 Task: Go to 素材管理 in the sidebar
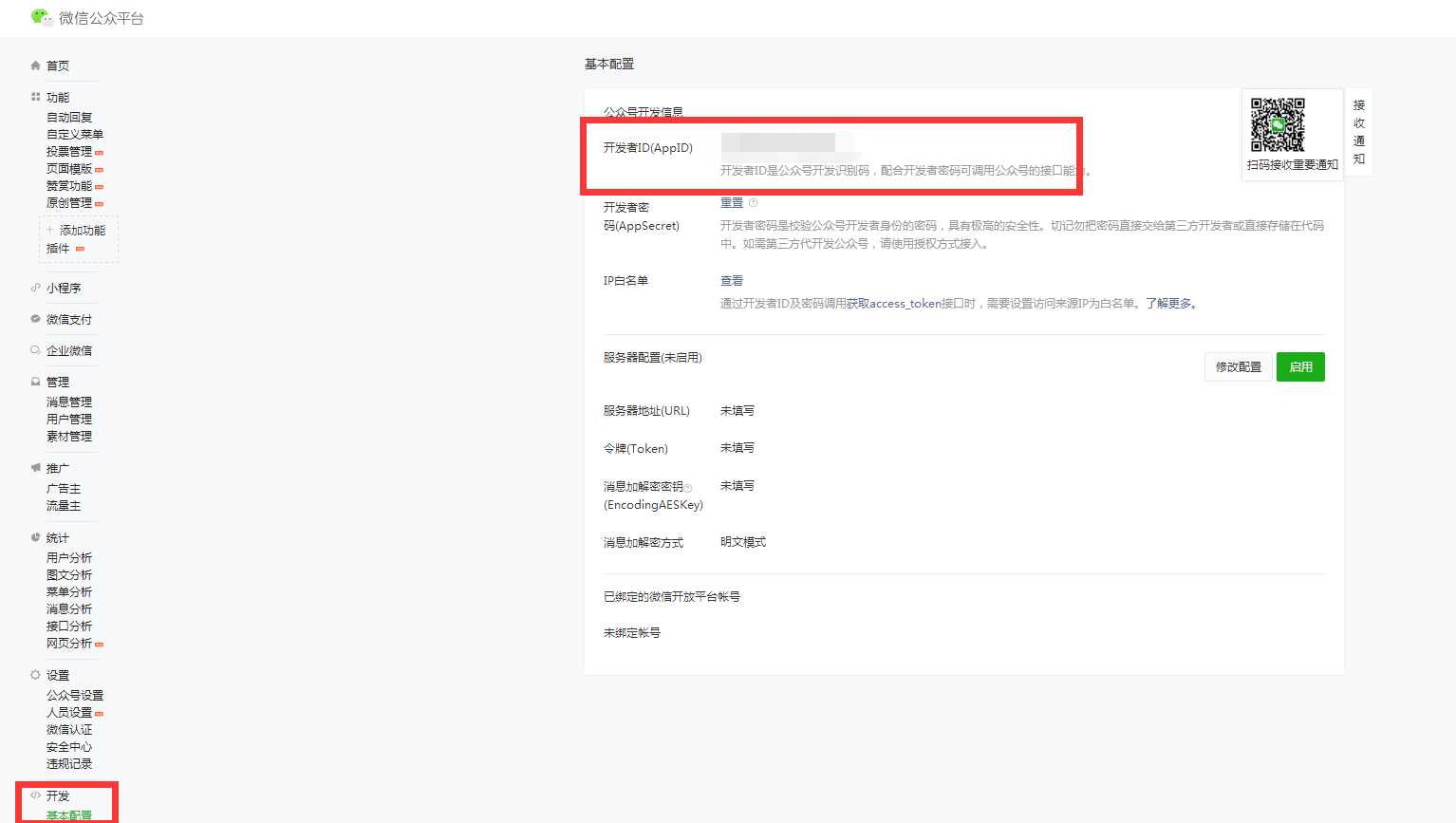pos(69,436)
